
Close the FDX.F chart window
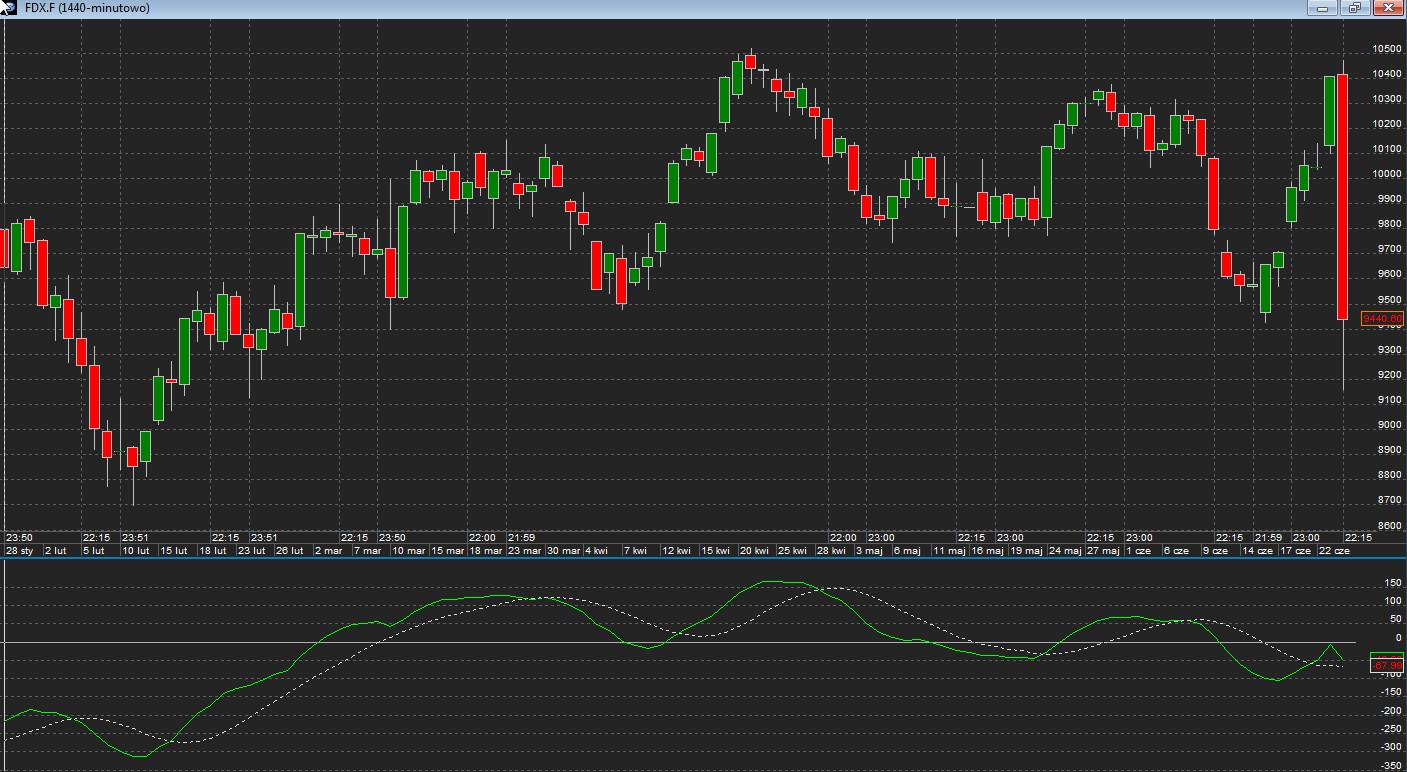tap(1388, 8)
